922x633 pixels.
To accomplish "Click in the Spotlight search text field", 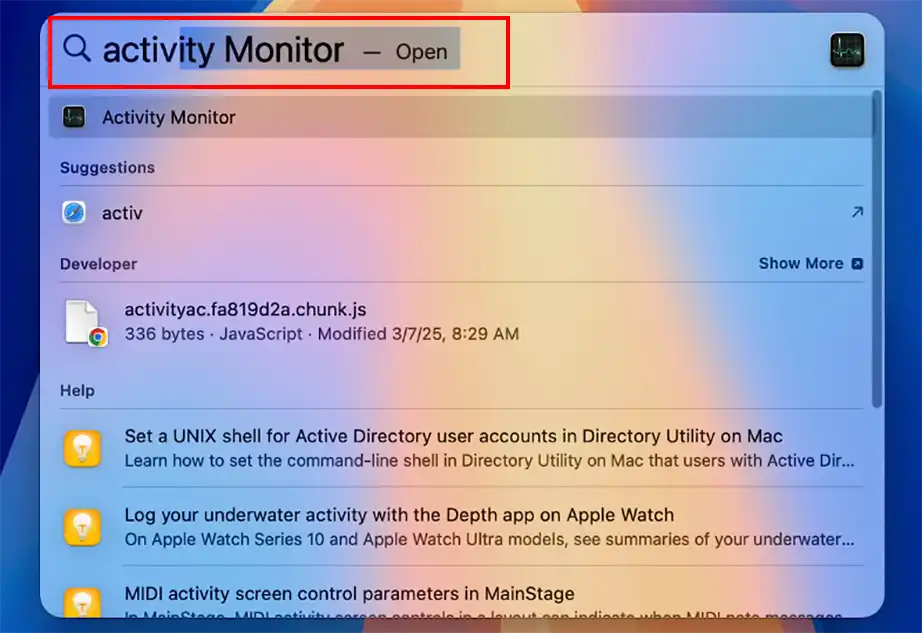I will [x=281, y=49].
